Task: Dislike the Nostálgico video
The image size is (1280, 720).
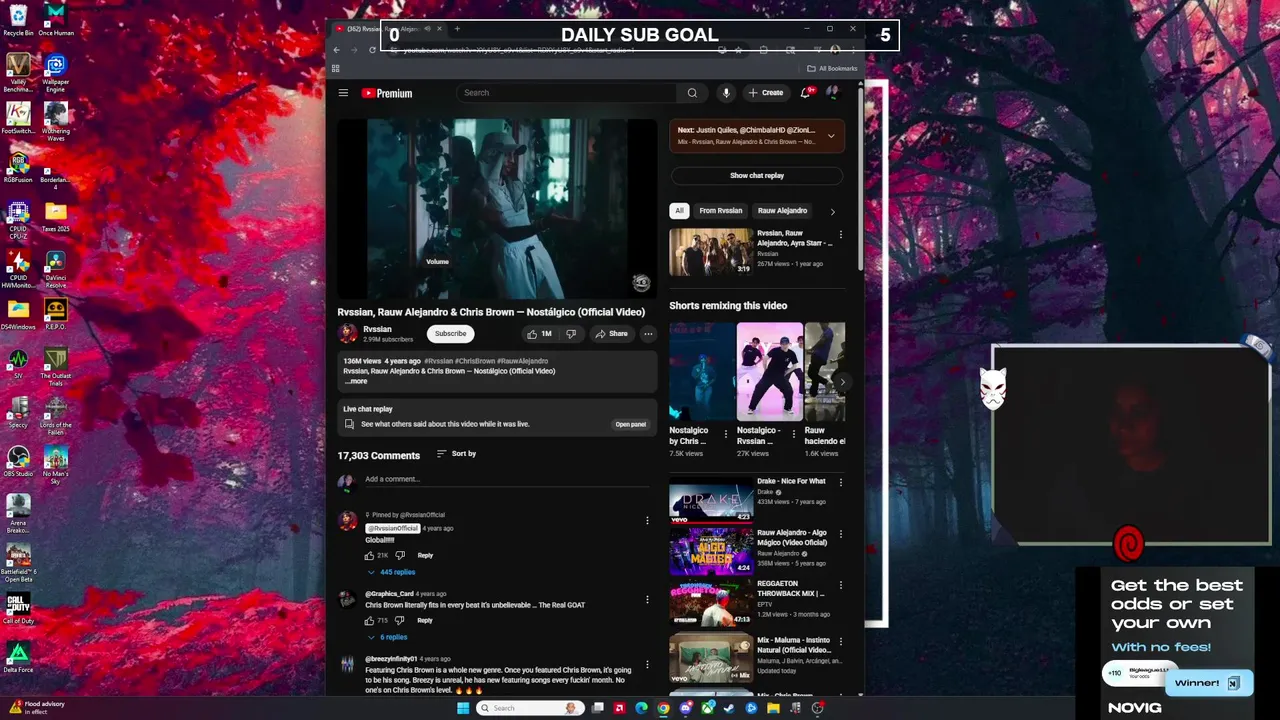Action: (571, 334)
